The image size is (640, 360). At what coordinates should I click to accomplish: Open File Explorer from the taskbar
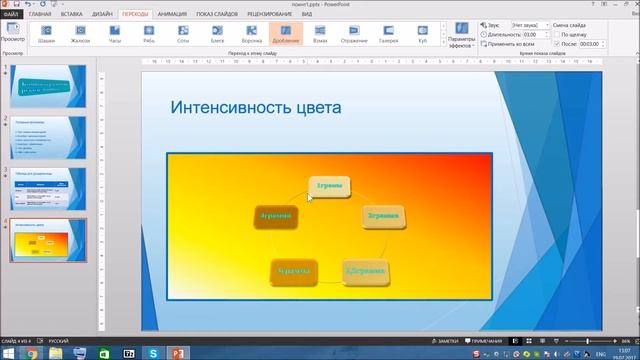point(56,353)
